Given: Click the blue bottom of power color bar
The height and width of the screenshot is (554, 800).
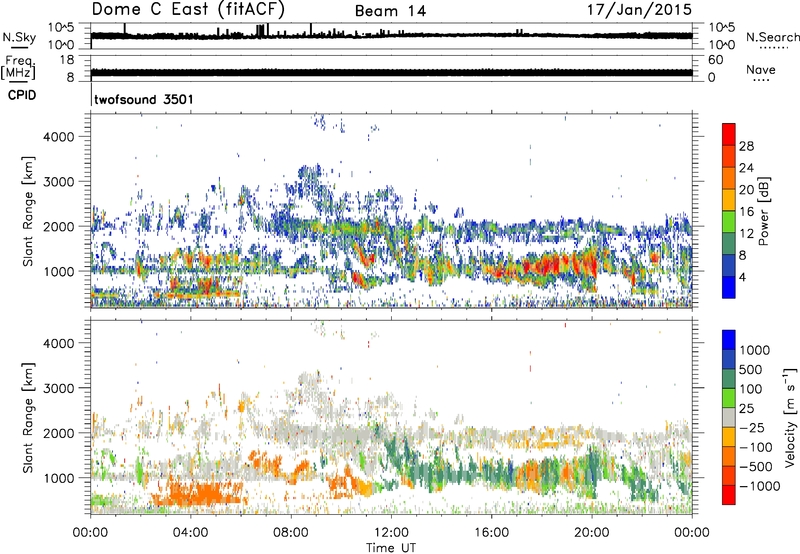Looking at the screenshot, I should 729,287.
